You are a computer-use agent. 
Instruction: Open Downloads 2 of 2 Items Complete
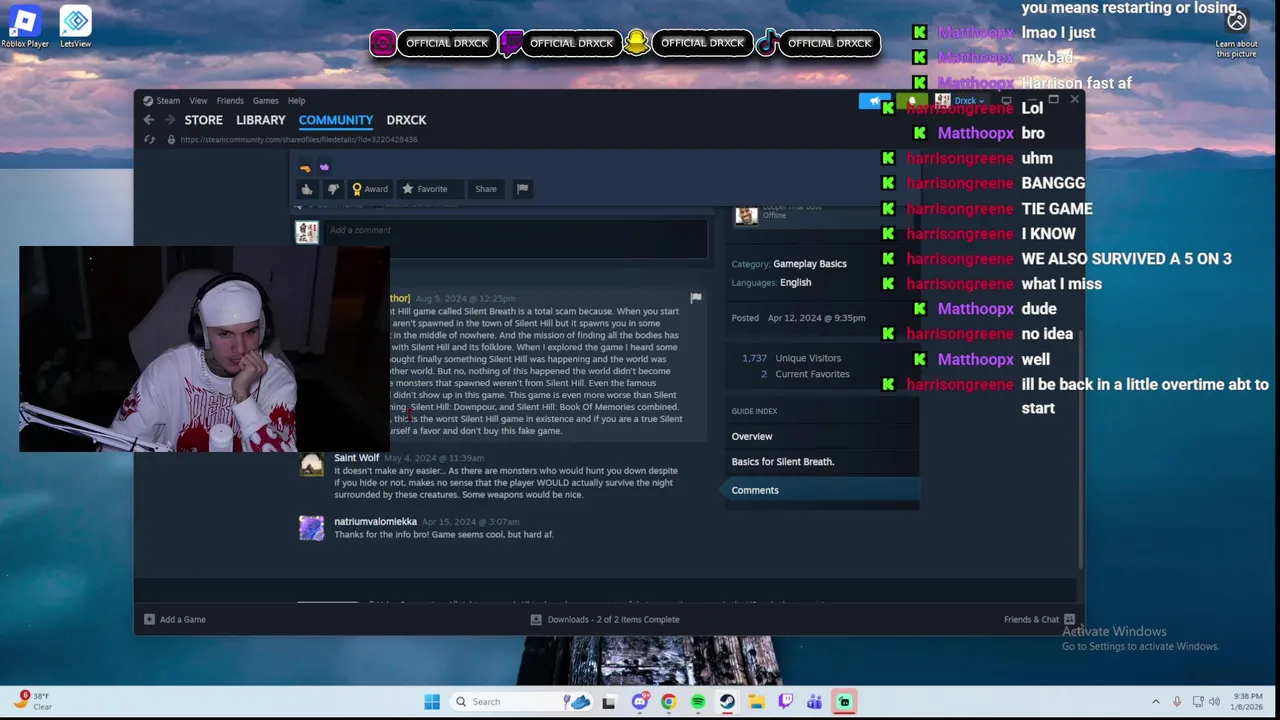tap(613, 620)
